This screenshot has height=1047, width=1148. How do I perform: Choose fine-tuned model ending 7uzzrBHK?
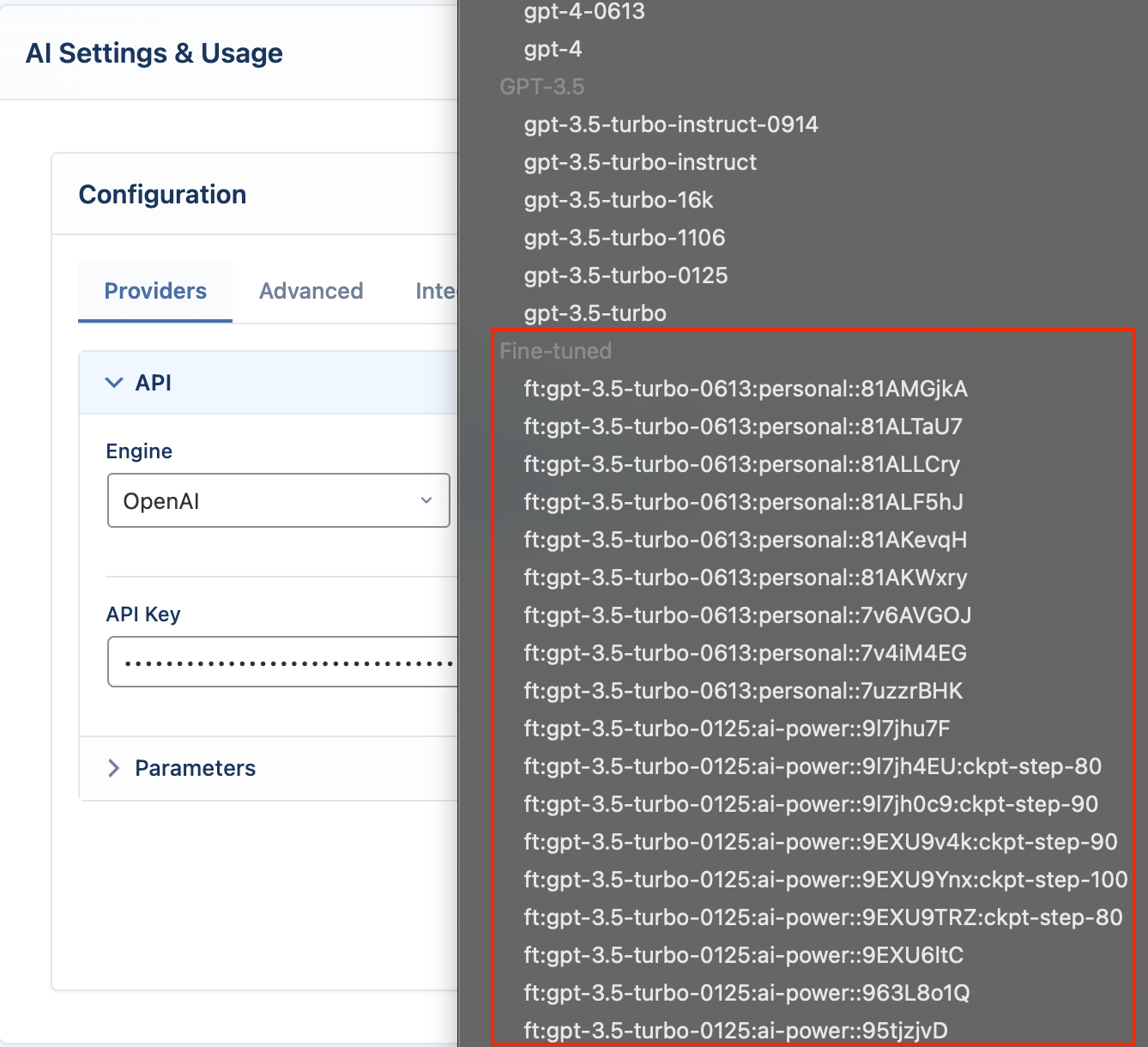coord(743,691)
